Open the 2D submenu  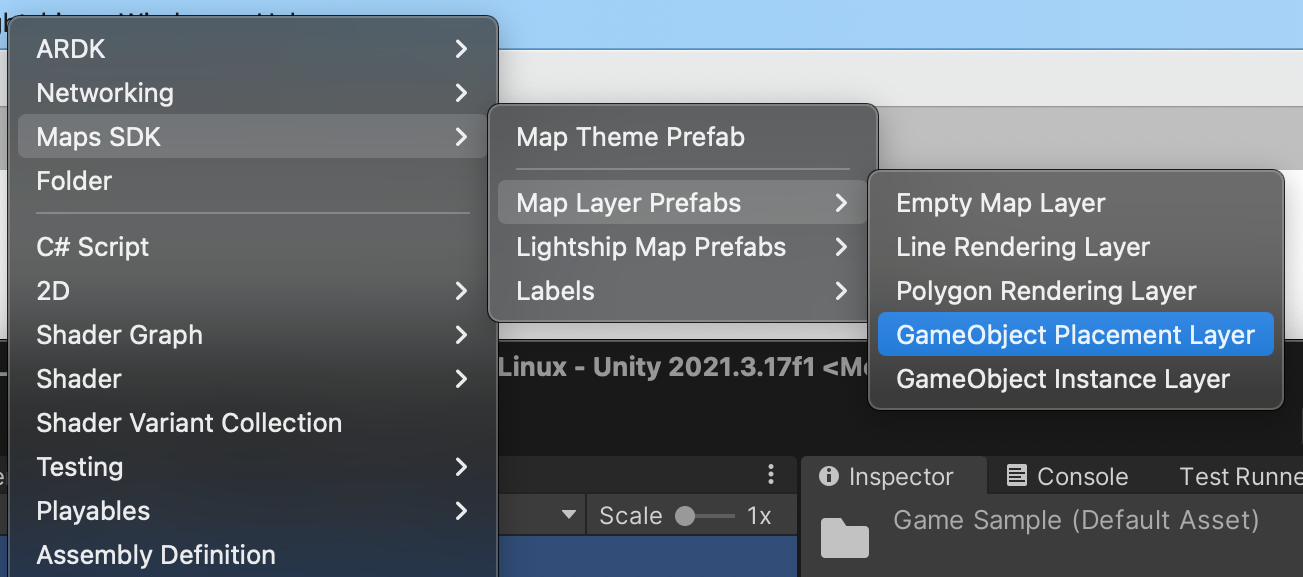point(253,291)
